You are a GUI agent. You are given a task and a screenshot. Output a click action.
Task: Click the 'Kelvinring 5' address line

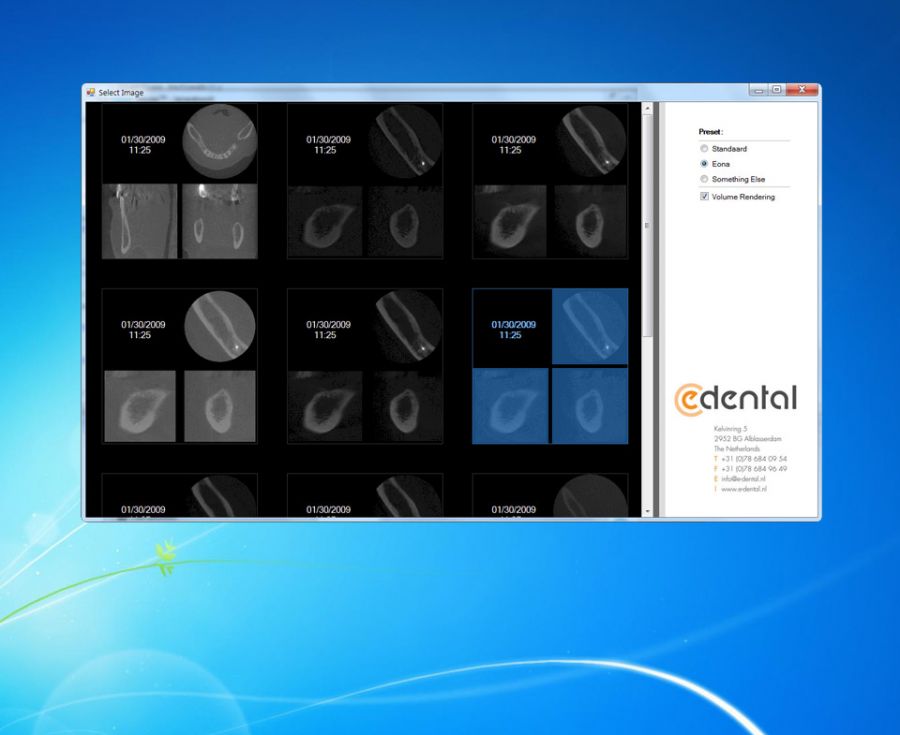click(731, 429)
